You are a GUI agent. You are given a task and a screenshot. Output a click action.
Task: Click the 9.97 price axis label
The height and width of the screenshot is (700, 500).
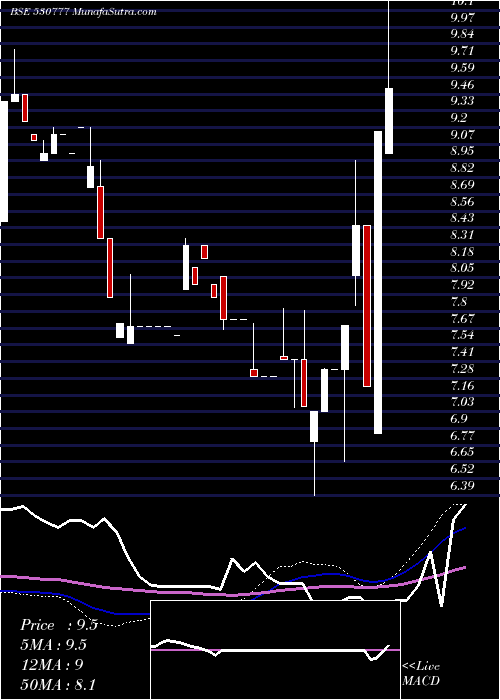pos(462,17)
